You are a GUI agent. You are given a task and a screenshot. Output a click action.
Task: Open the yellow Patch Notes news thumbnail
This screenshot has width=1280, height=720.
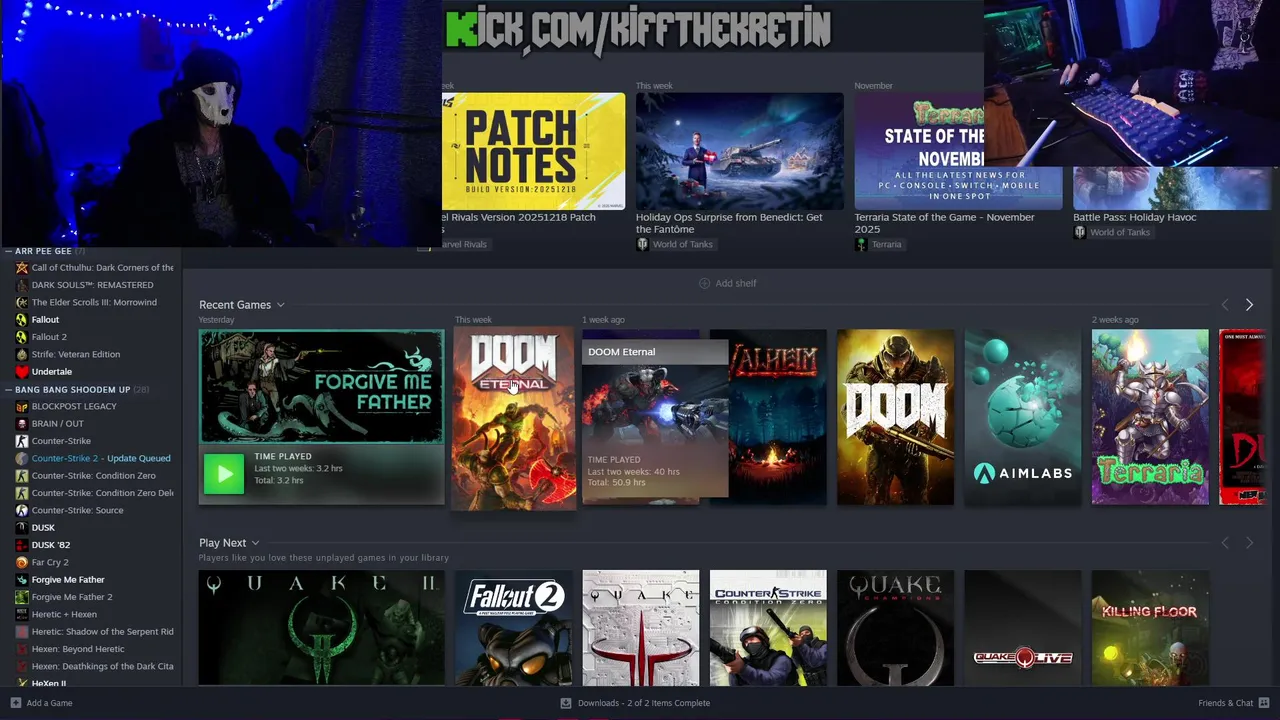coord(533,151)
